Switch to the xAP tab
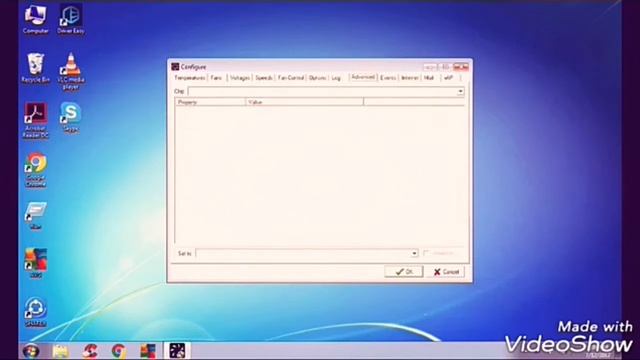Screen dimensions: 640x360 coord(448,78)
